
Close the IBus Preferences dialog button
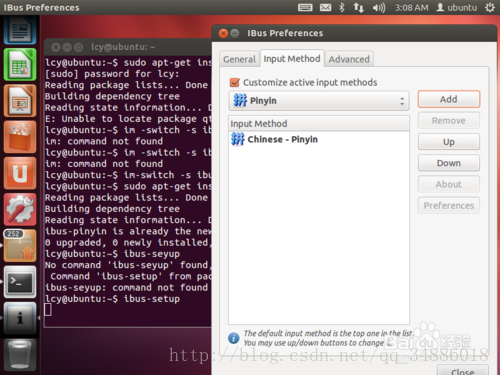pyautogui.click(x=463, y=371)
